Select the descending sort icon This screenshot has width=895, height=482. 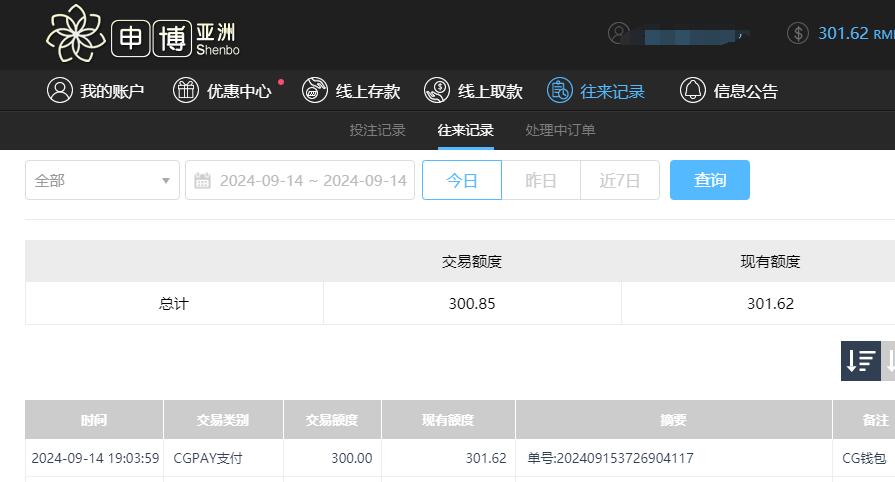[861, 361]
